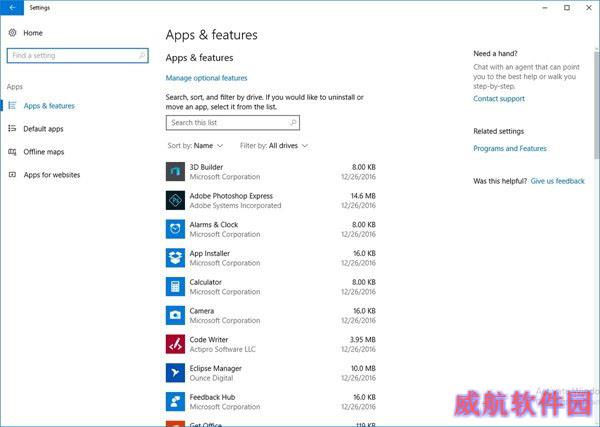600x427 pixels.
Task: Click the Need a hand? heading
Action: (495, 53)
